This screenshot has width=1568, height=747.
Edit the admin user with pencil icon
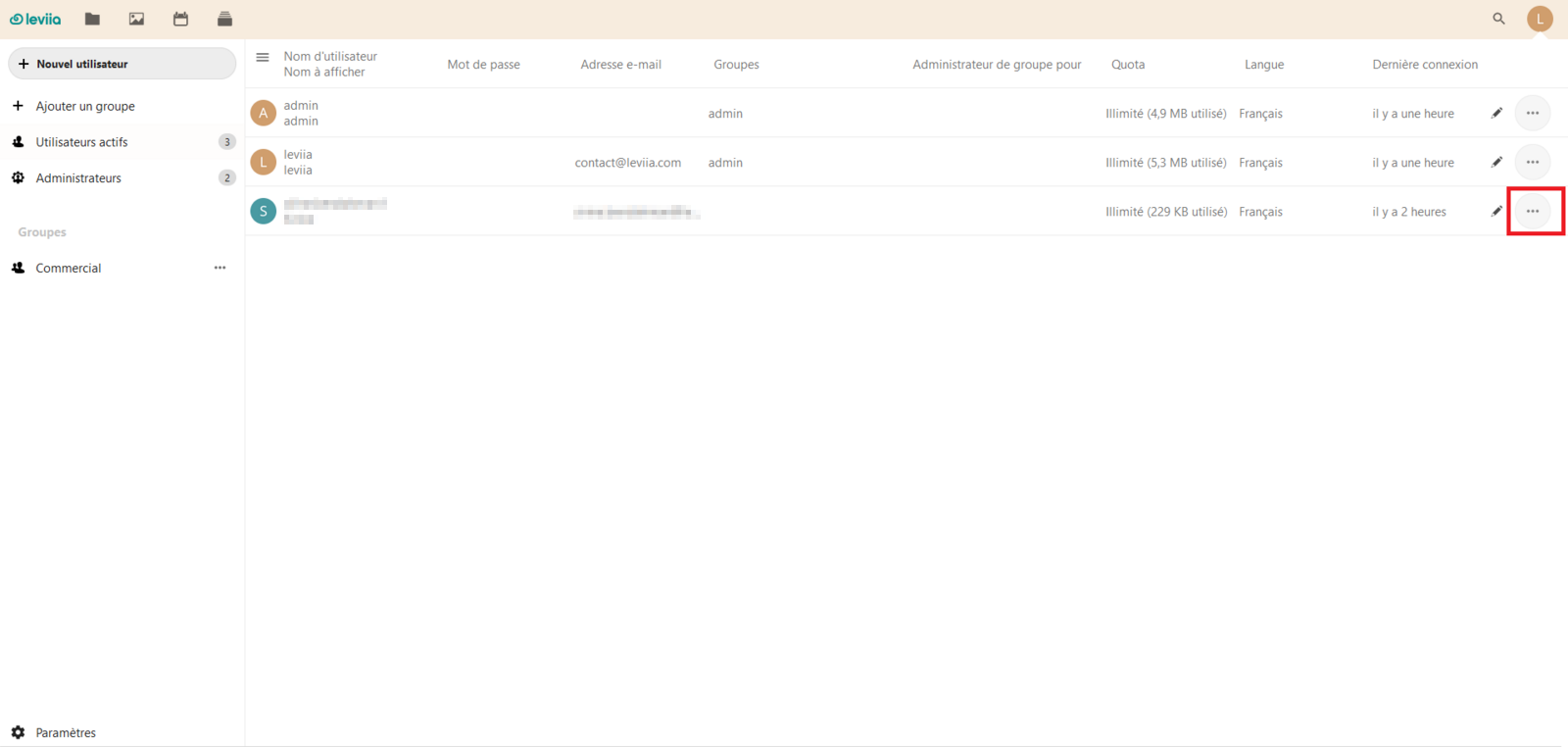[1496, 114]
